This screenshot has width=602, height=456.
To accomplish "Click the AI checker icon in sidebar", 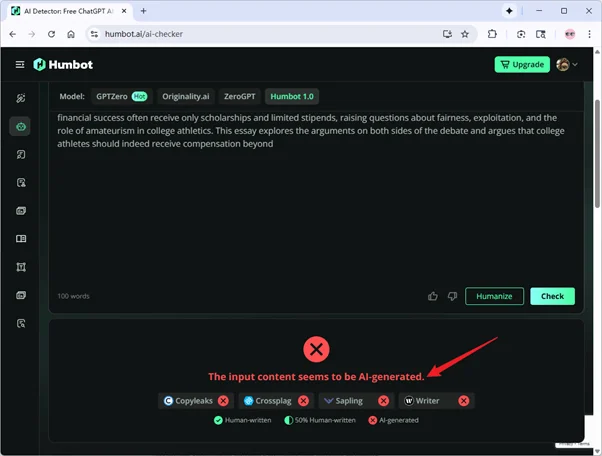I will pyautogui.click(x=20, y=126).
